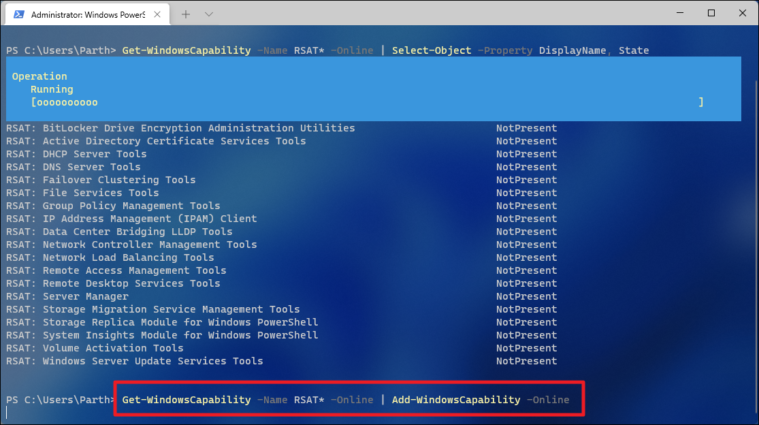This screenshot has width=759, height=425.
Task: Click the 'Operation' progress heading
Action: tap(40, 76)
